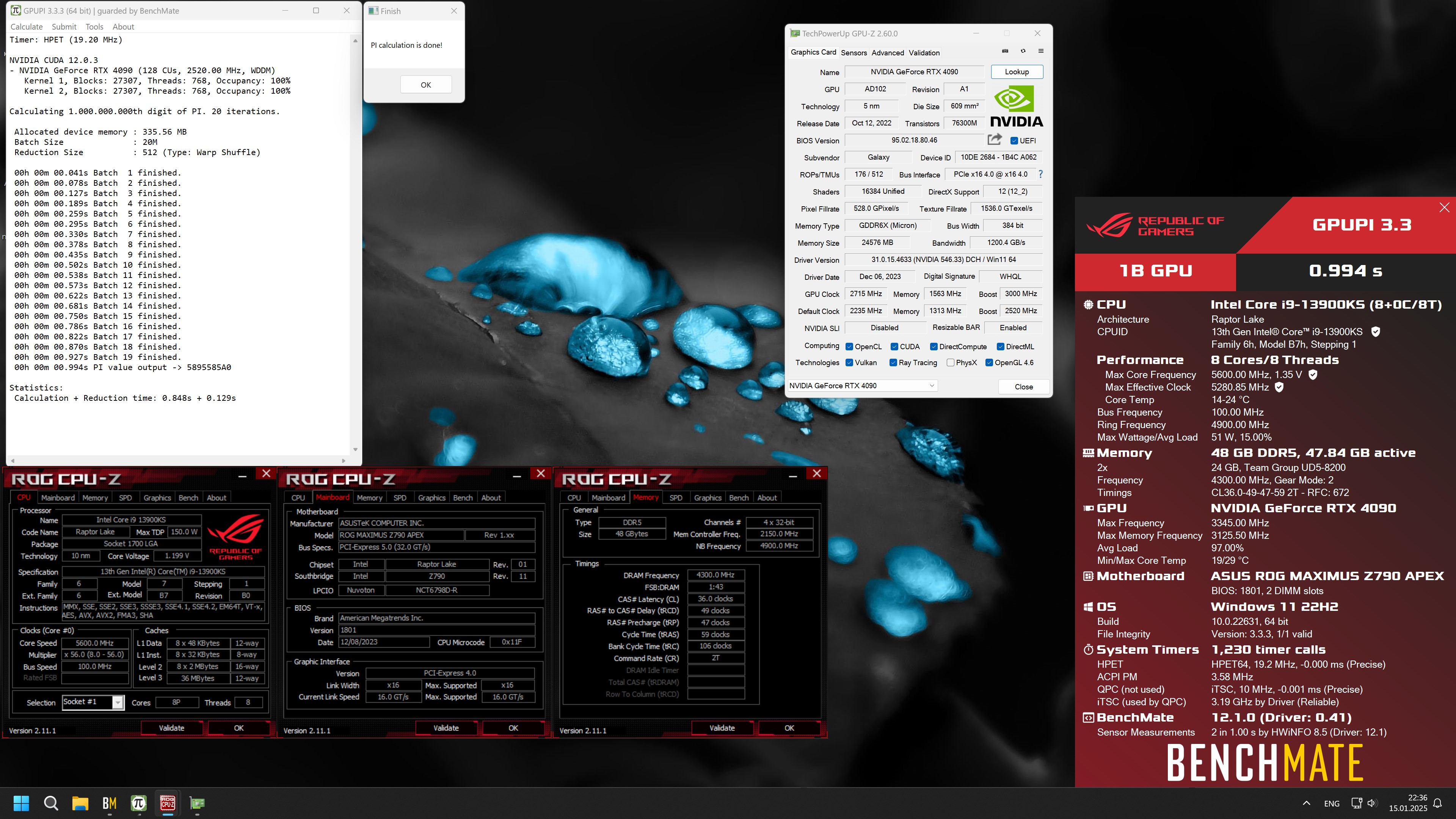Viewport: 1456px width, 819px height.
Task: Click GPUPI vertical scrollbar up arrow
Action: tap(355, 41)
